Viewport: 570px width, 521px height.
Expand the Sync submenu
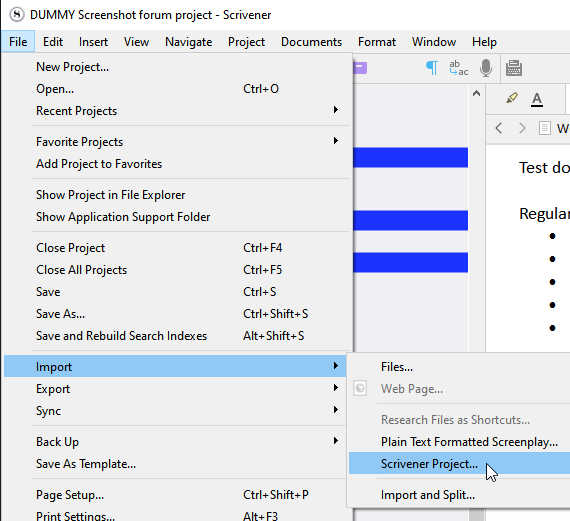click(175, 411)
